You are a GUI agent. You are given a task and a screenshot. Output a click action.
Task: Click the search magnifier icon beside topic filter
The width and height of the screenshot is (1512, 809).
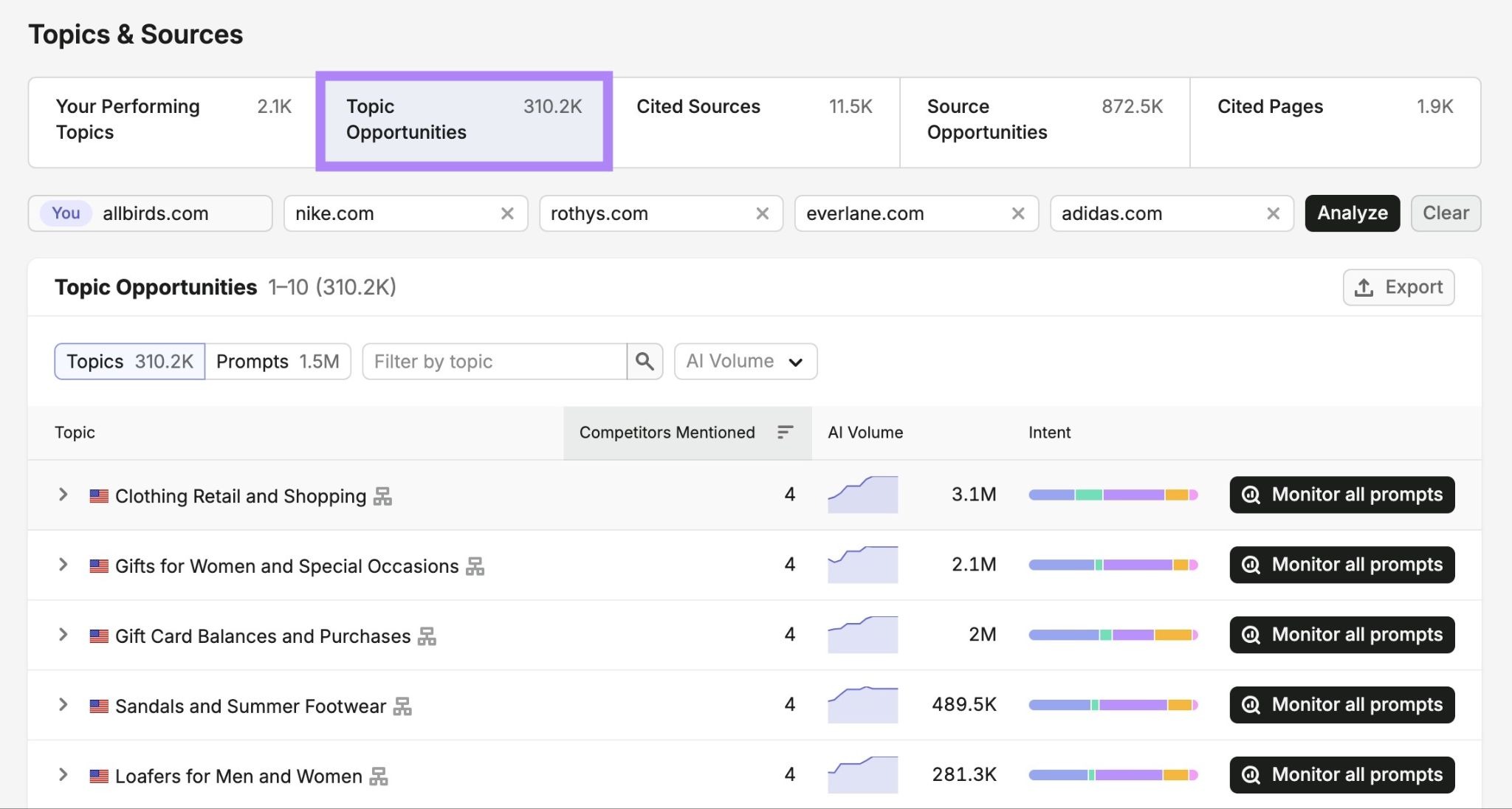645,362
